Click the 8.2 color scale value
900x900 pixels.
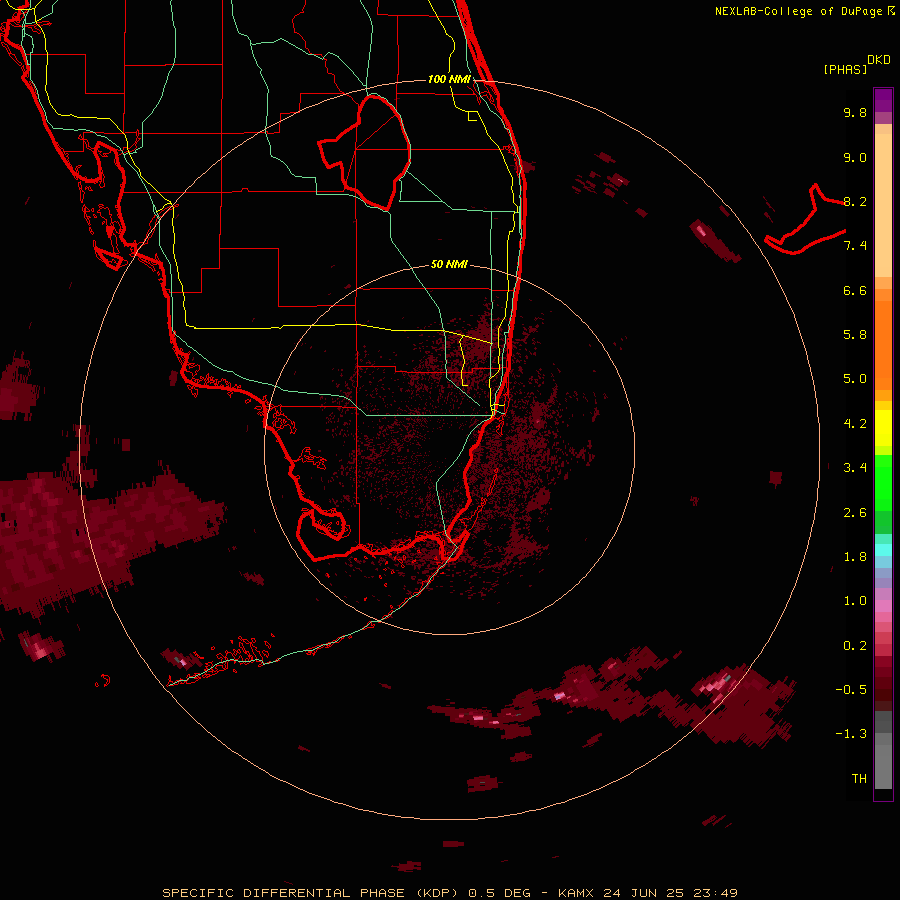[855, 201]
